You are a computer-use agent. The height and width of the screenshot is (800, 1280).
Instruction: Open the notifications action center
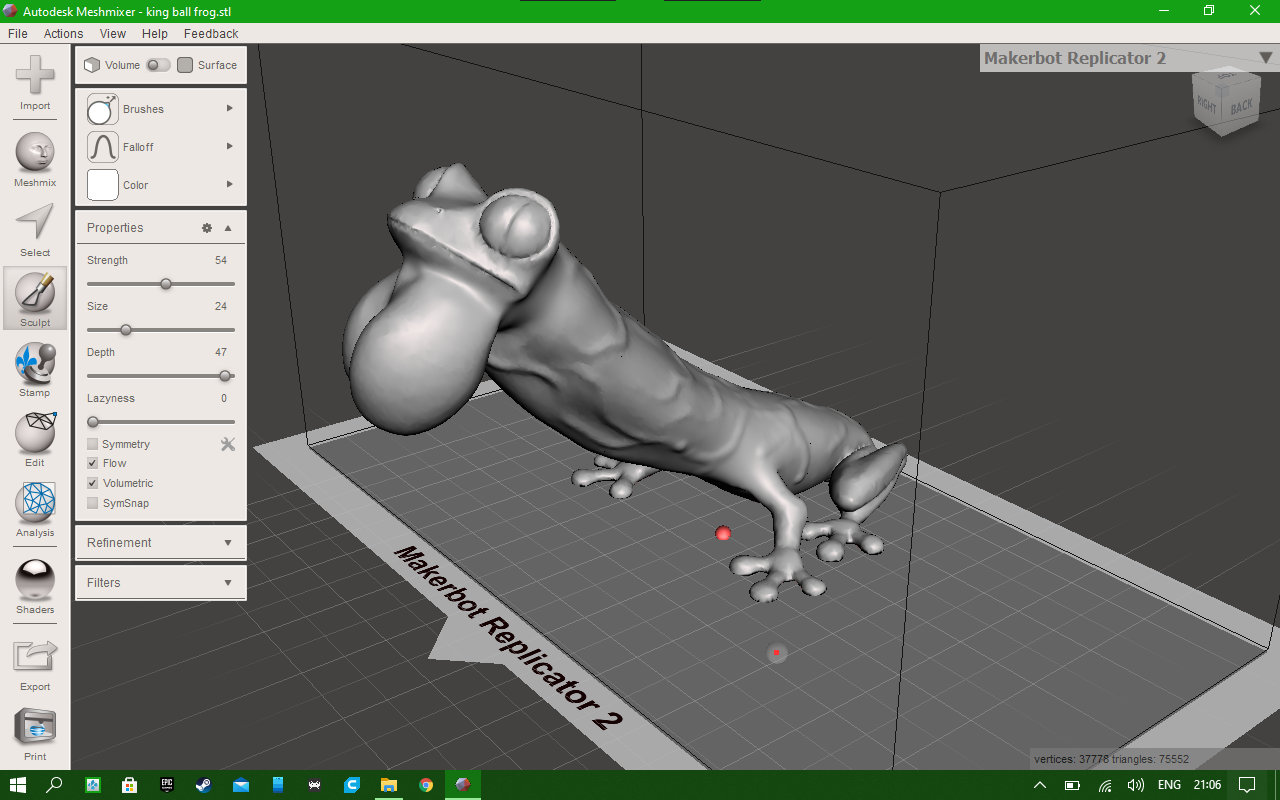tap(1247, 785)
